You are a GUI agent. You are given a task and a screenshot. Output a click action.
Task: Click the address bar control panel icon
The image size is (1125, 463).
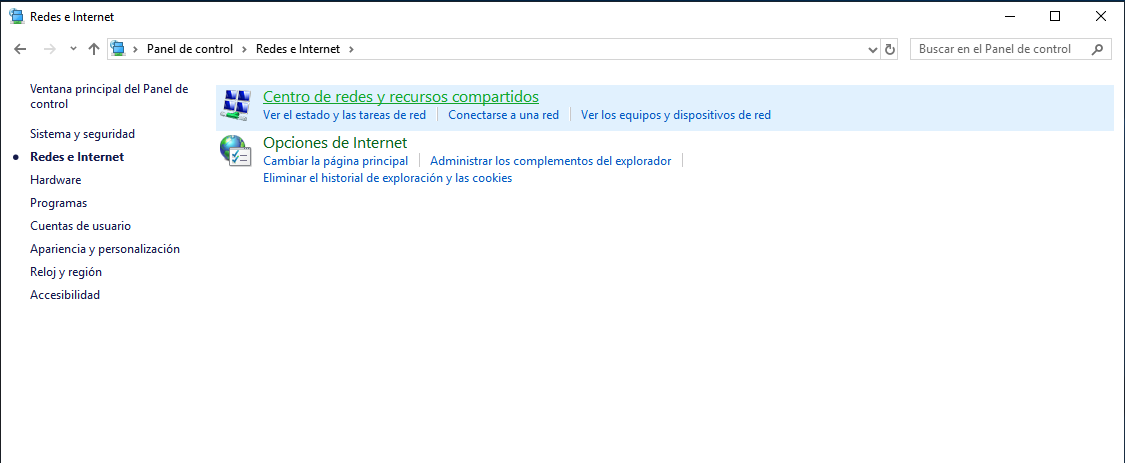tap(118, 49)
